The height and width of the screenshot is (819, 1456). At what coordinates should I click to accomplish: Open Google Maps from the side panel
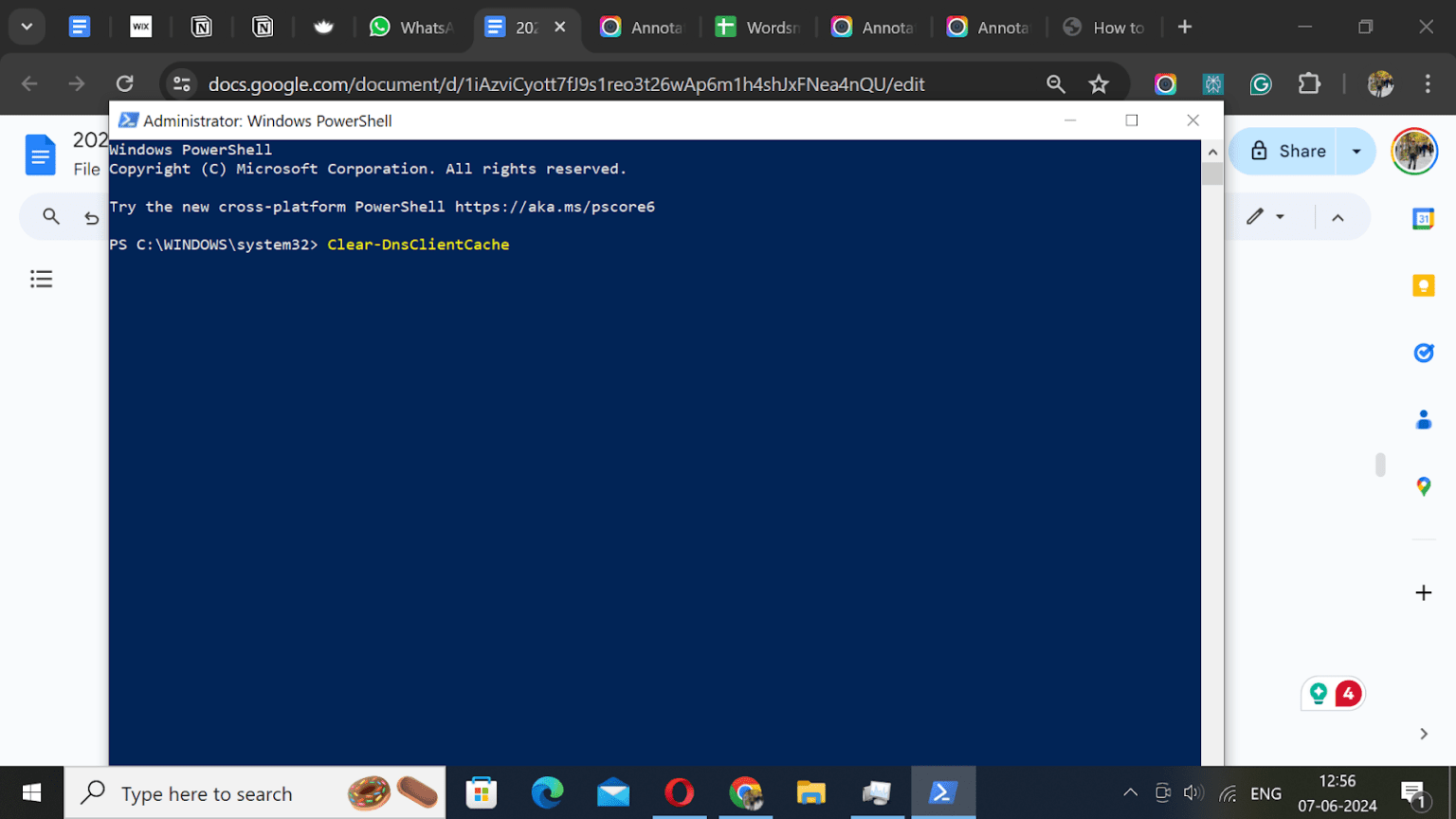point(1423,485)
